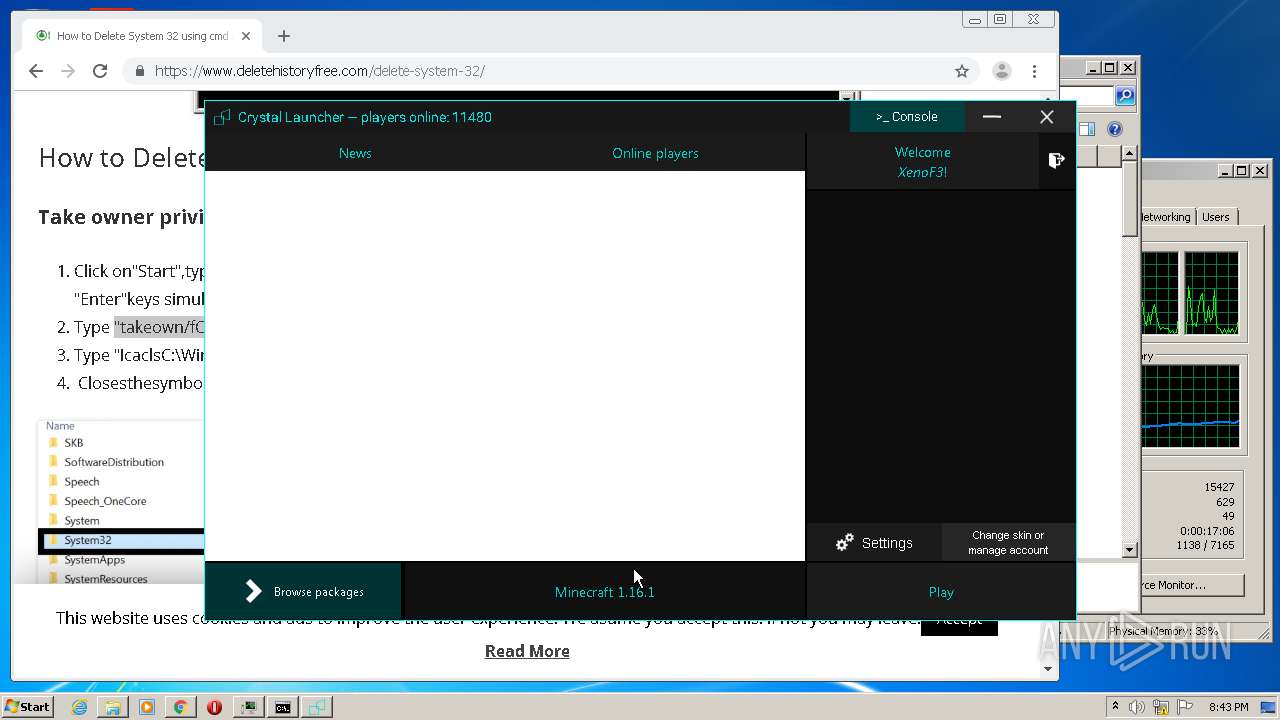1280x720 pixels.
Task: Open the Chrome three-dot menu
Action: (1034, 71)
